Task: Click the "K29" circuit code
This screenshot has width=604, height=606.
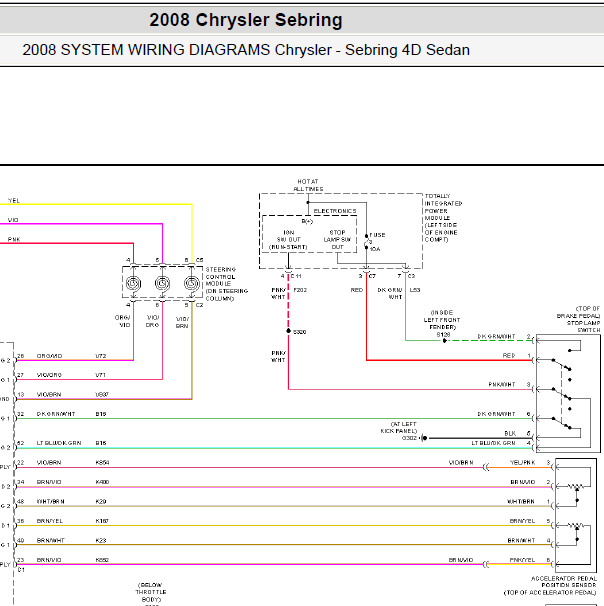Action: pos(101,502)
